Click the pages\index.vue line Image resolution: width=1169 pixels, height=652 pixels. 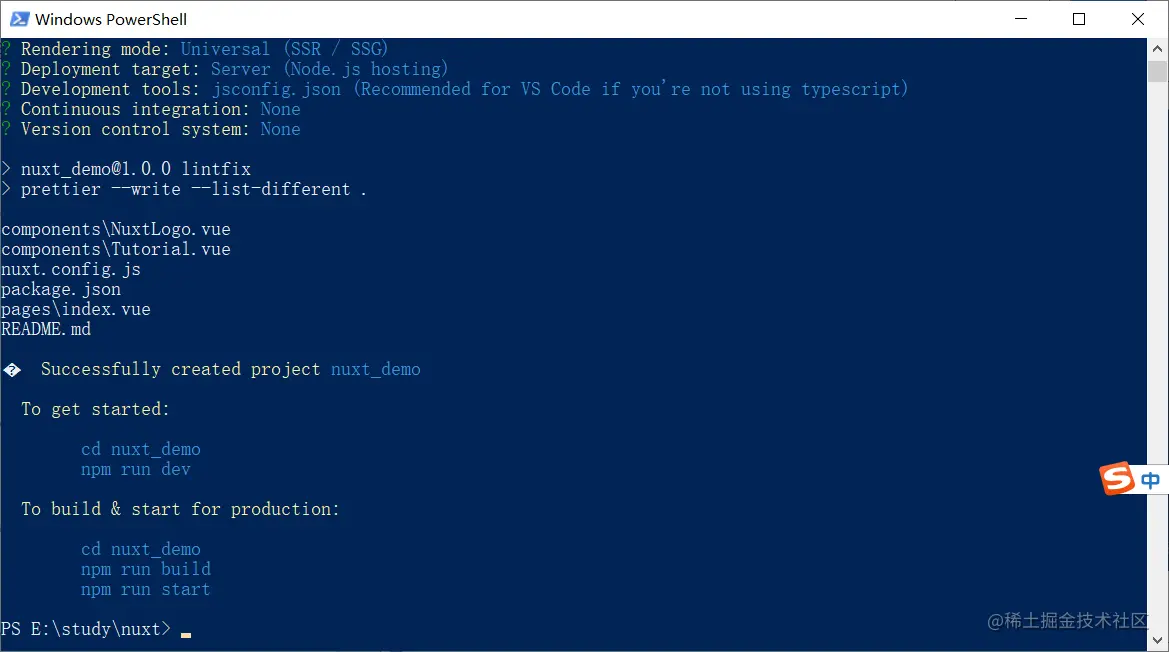click(76, 309)
